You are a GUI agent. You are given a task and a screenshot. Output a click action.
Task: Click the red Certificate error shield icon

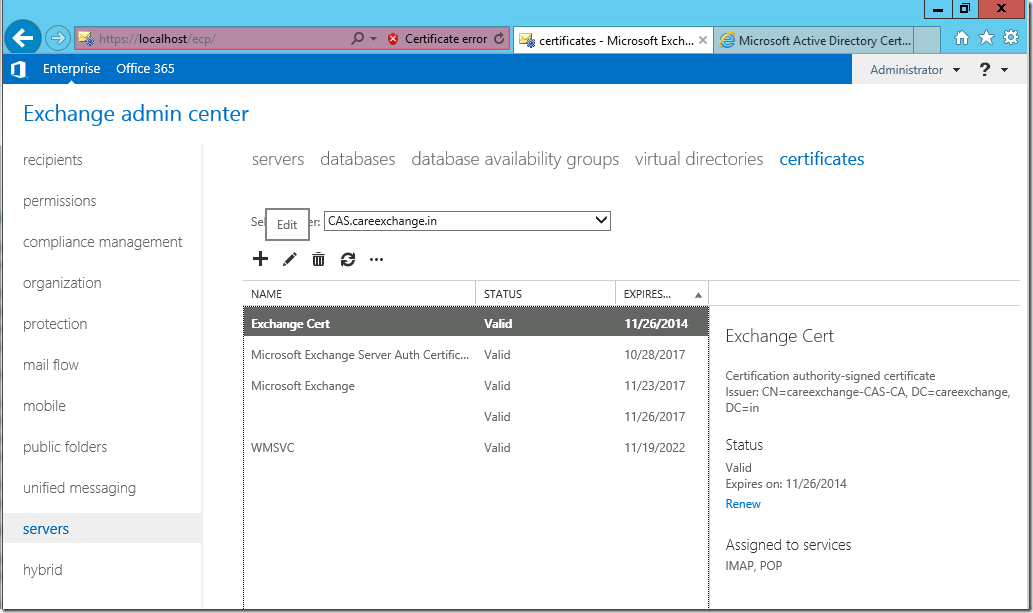393,39
